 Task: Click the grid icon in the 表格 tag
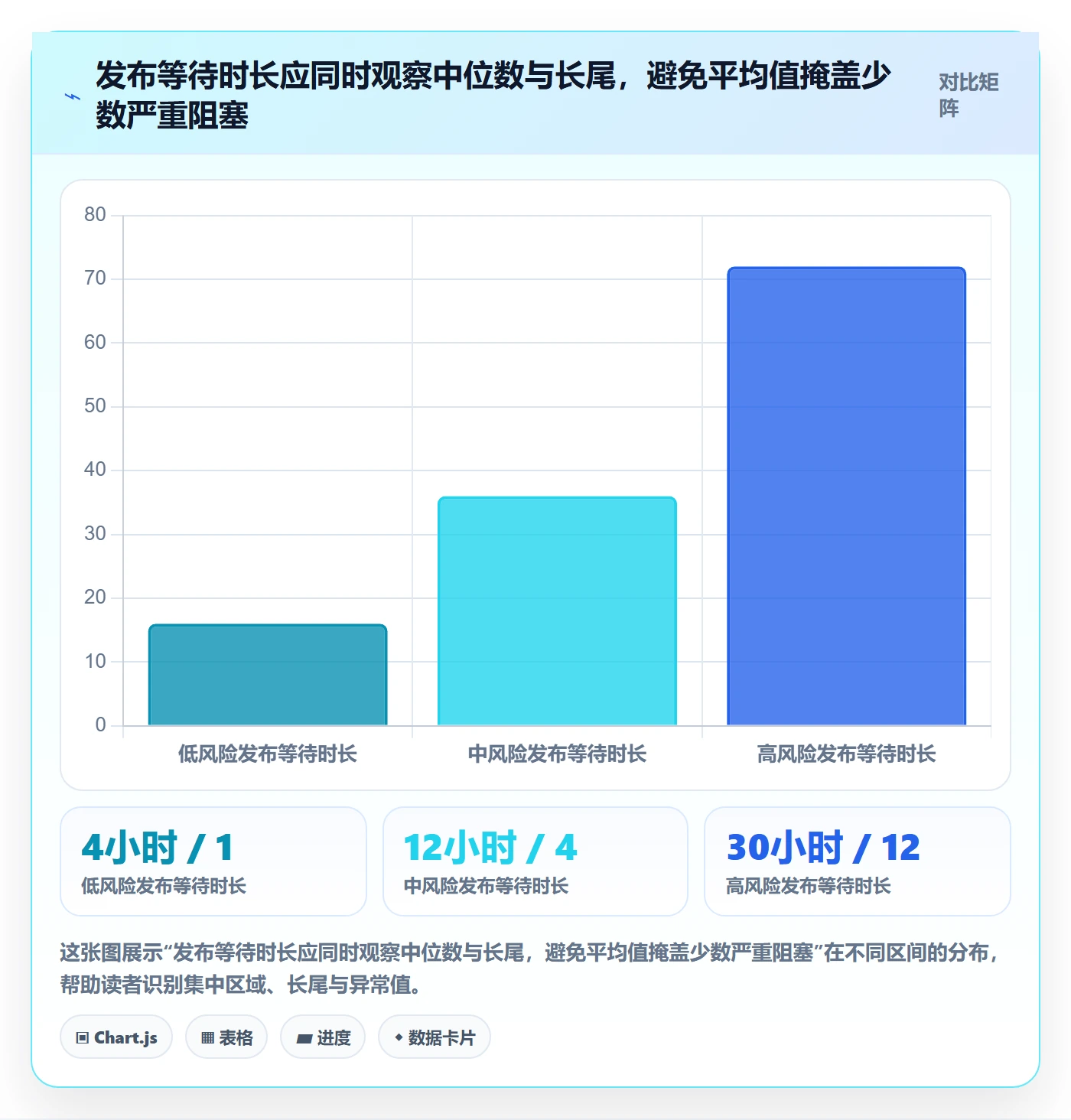[x=207, y=1038]
